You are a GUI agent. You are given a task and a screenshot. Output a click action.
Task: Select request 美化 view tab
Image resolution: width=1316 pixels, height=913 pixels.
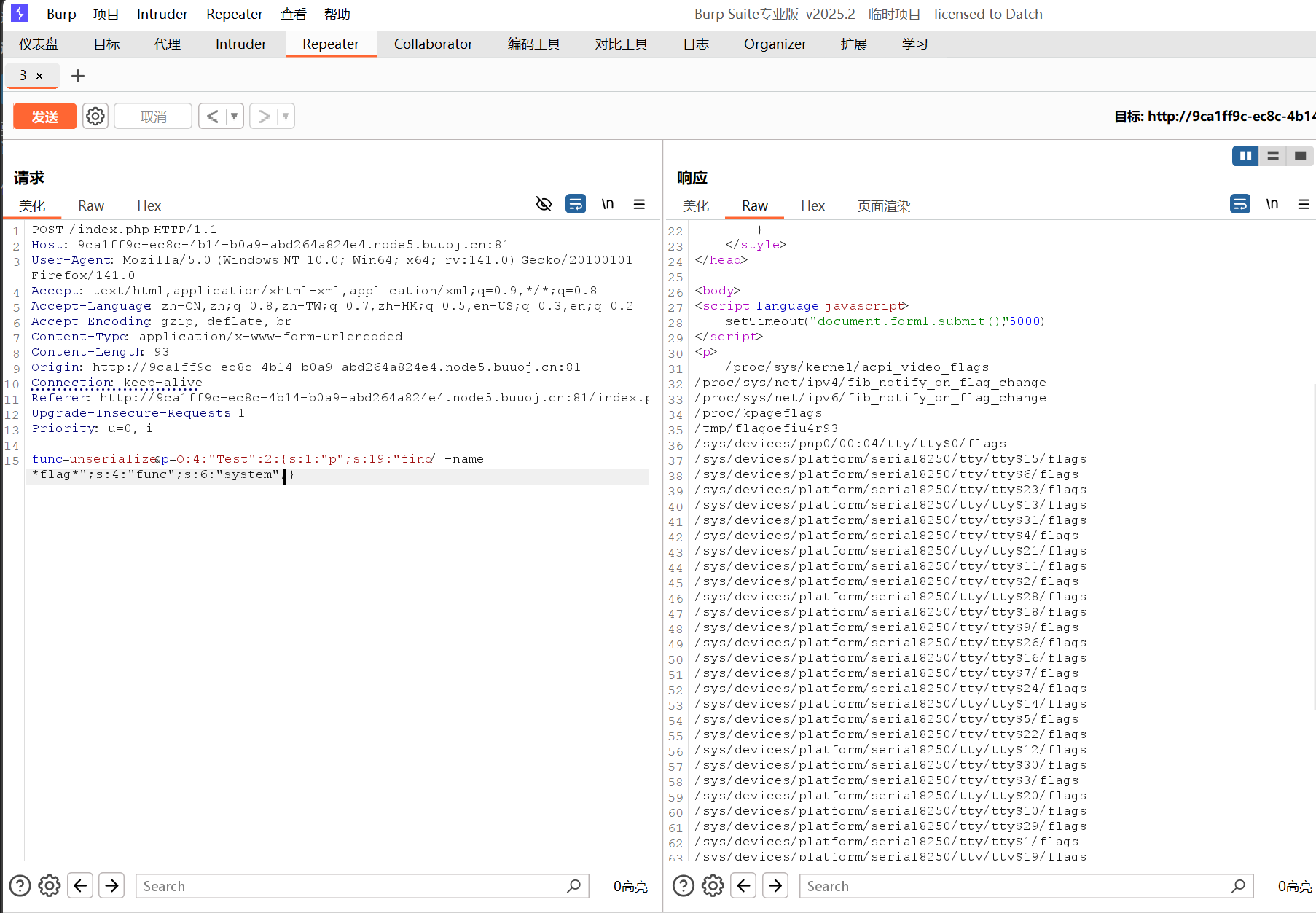tap(32, 205)
